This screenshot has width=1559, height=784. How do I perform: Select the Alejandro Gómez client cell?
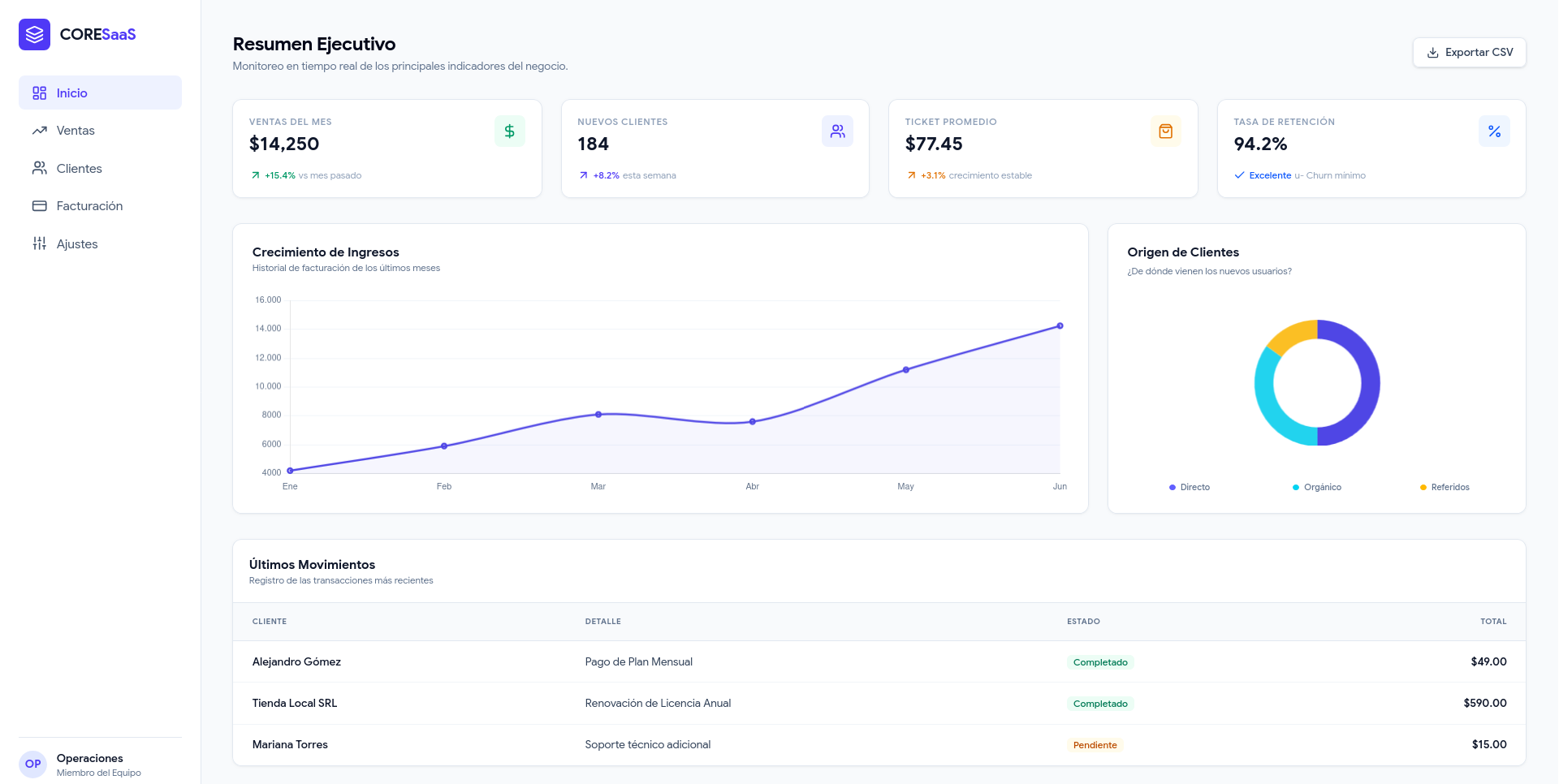(296, 662)
